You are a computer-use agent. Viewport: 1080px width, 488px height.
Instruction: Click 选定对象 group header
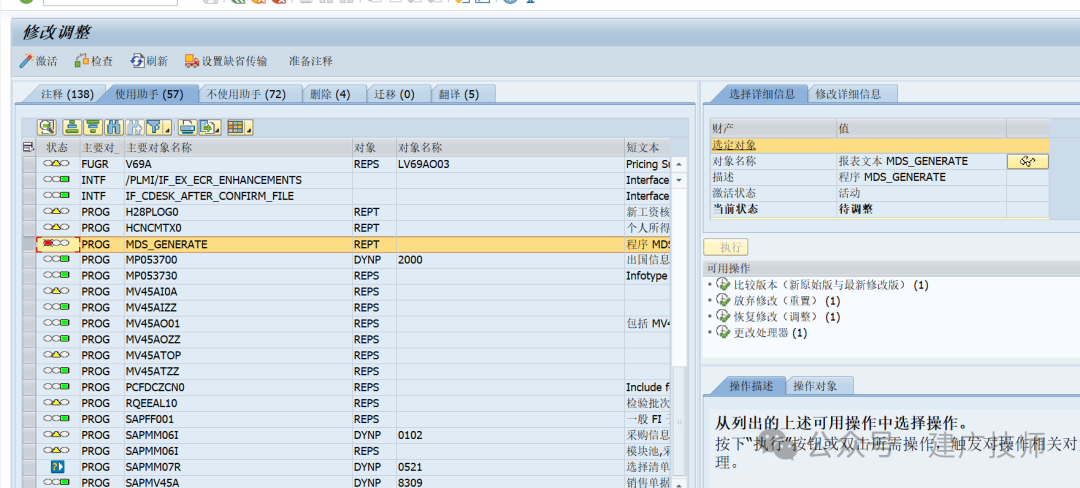point(880,145)
